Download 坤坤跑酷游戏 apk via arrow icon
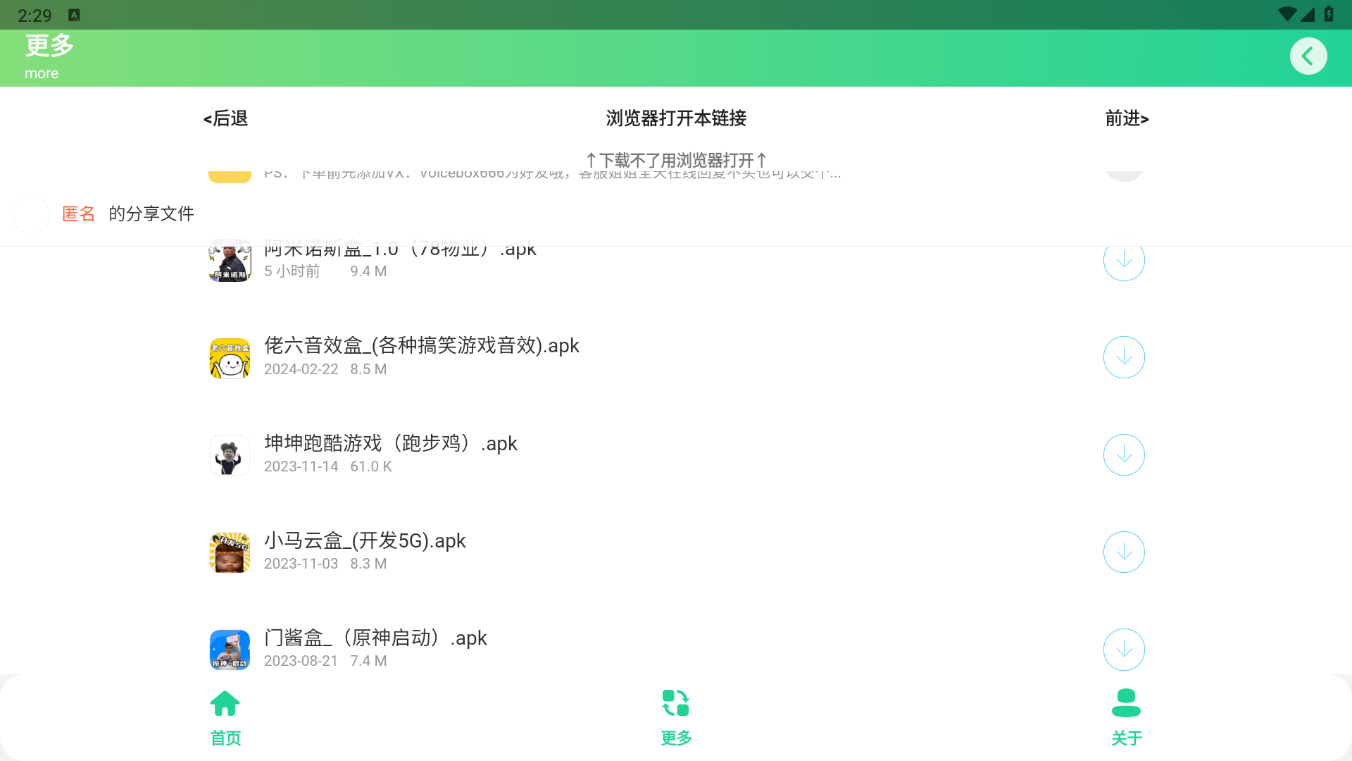Screen dimensions: 1352x761 click(x=1123, y=455)
